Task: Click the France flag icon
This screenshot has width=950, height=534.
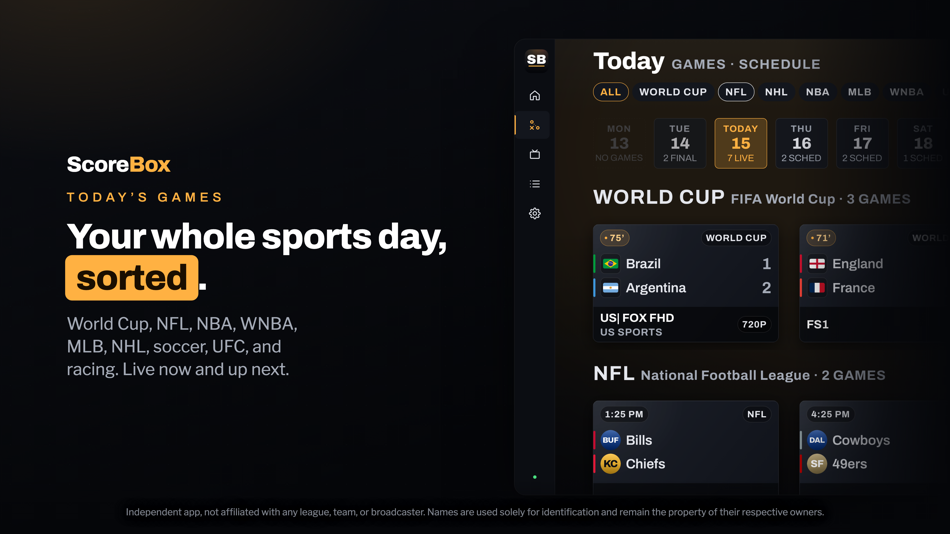Action: [817, 288]
